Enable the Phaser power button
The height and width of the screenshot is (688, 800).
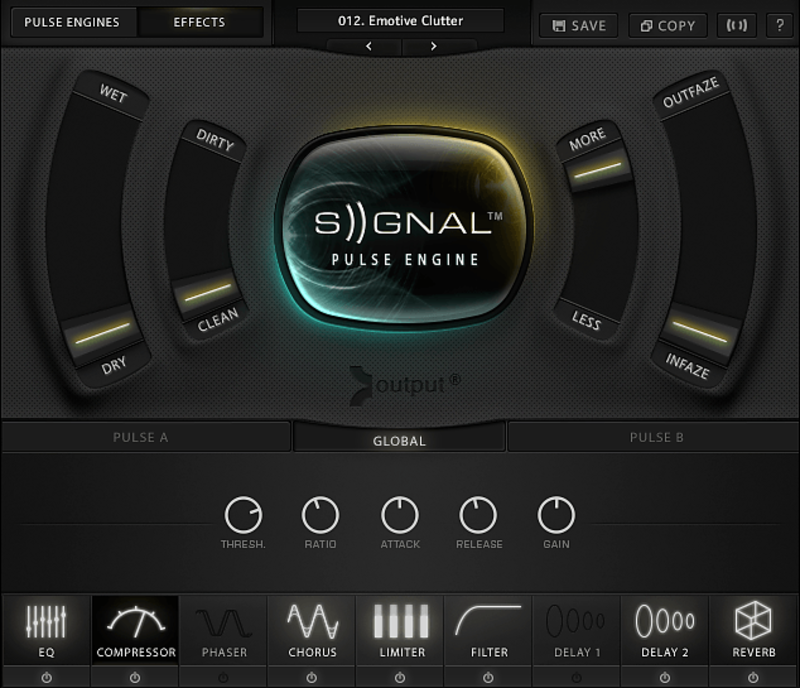pos(223,678)
